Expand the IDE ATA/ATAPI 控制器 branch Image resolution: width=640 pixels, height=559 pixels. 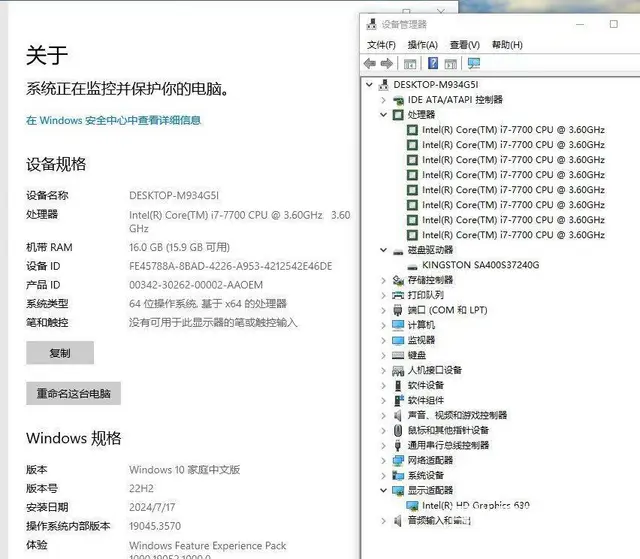tap(383, 100)
